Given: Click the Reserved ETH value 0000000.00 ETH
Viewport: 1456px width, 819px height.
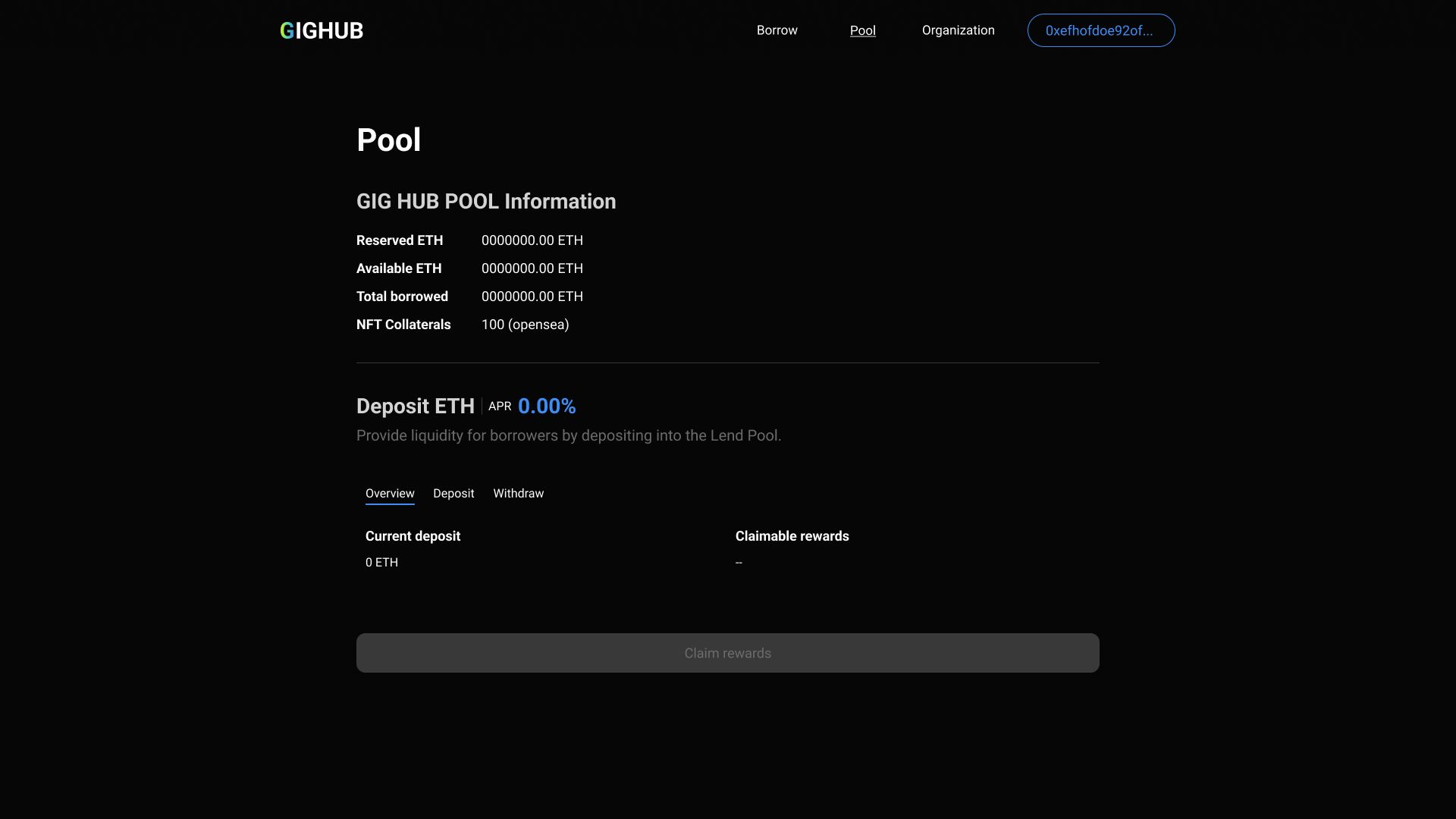Looking at the screenshot, I should pos(532,240).
